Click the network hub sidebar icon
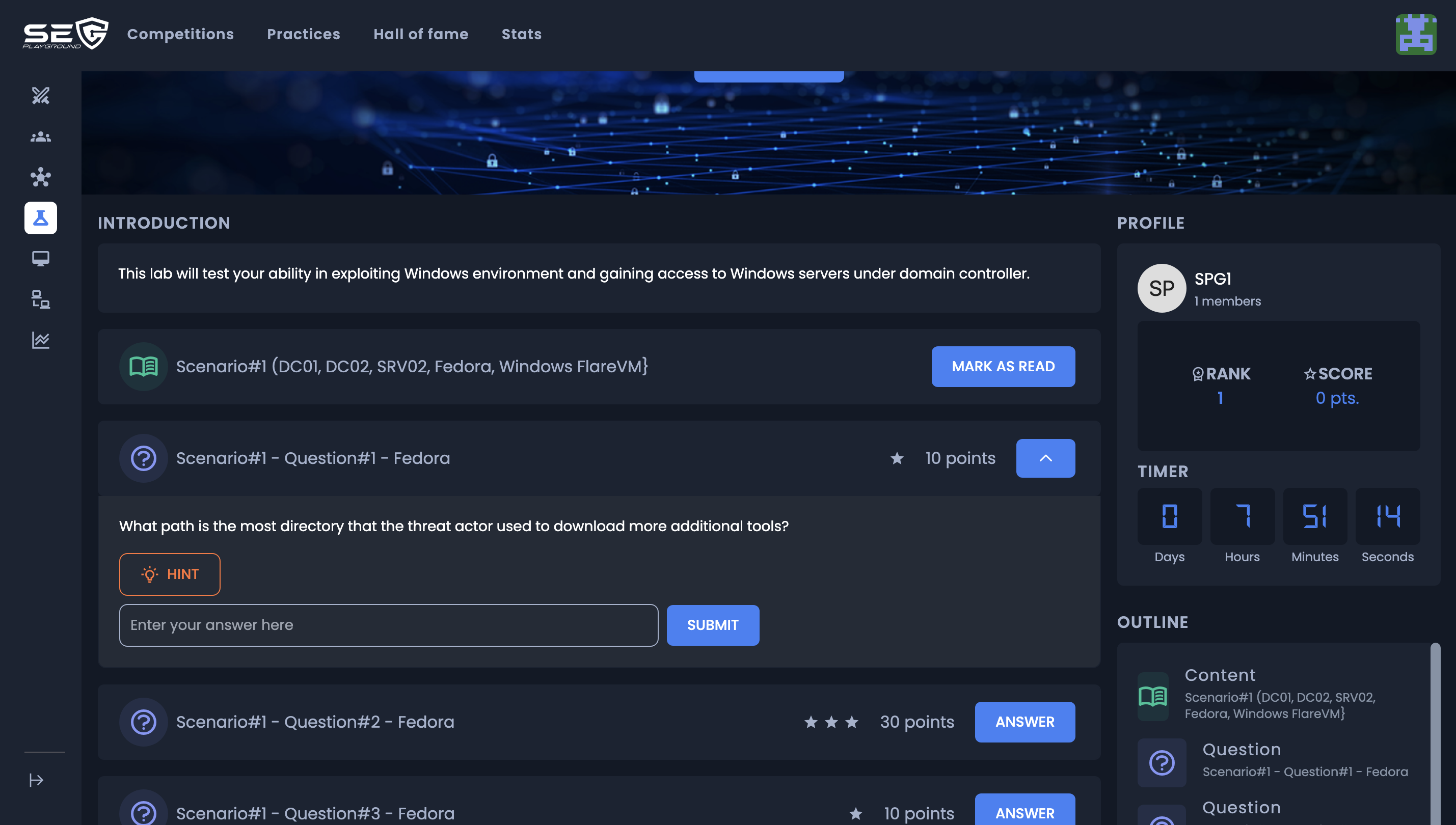 (40, 177)
